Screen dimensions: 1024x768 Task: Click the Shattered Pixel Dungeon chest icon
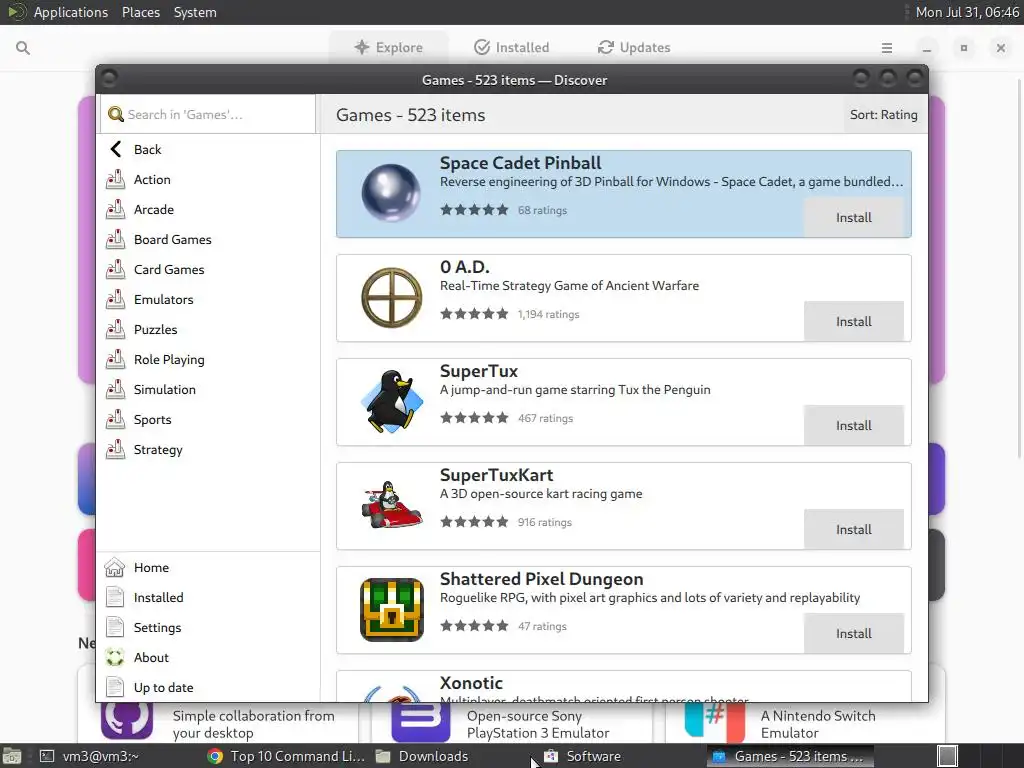tap(391, 610)
